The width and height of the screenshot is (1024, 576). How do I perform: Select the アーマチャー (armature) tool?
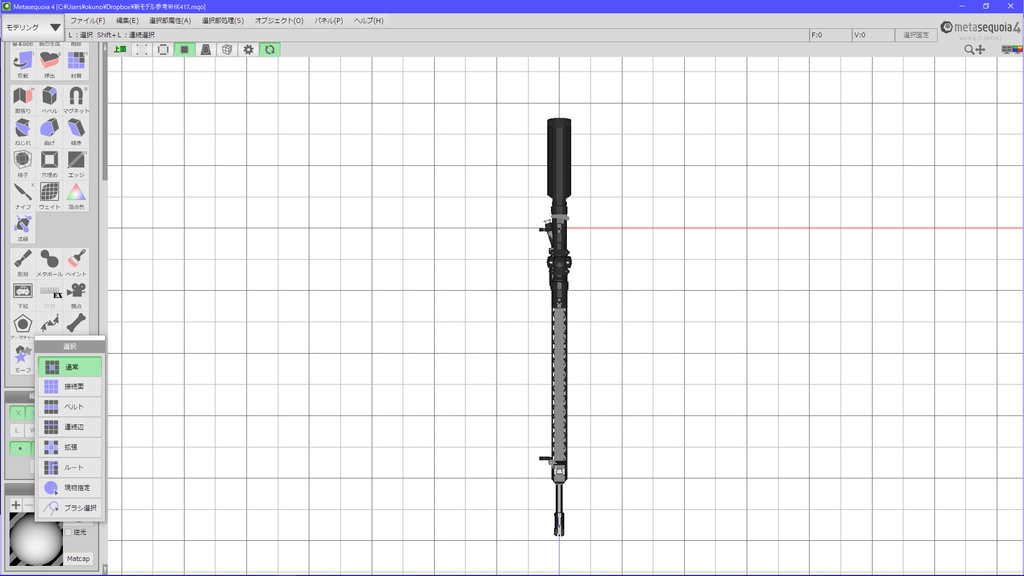point(23,326)
